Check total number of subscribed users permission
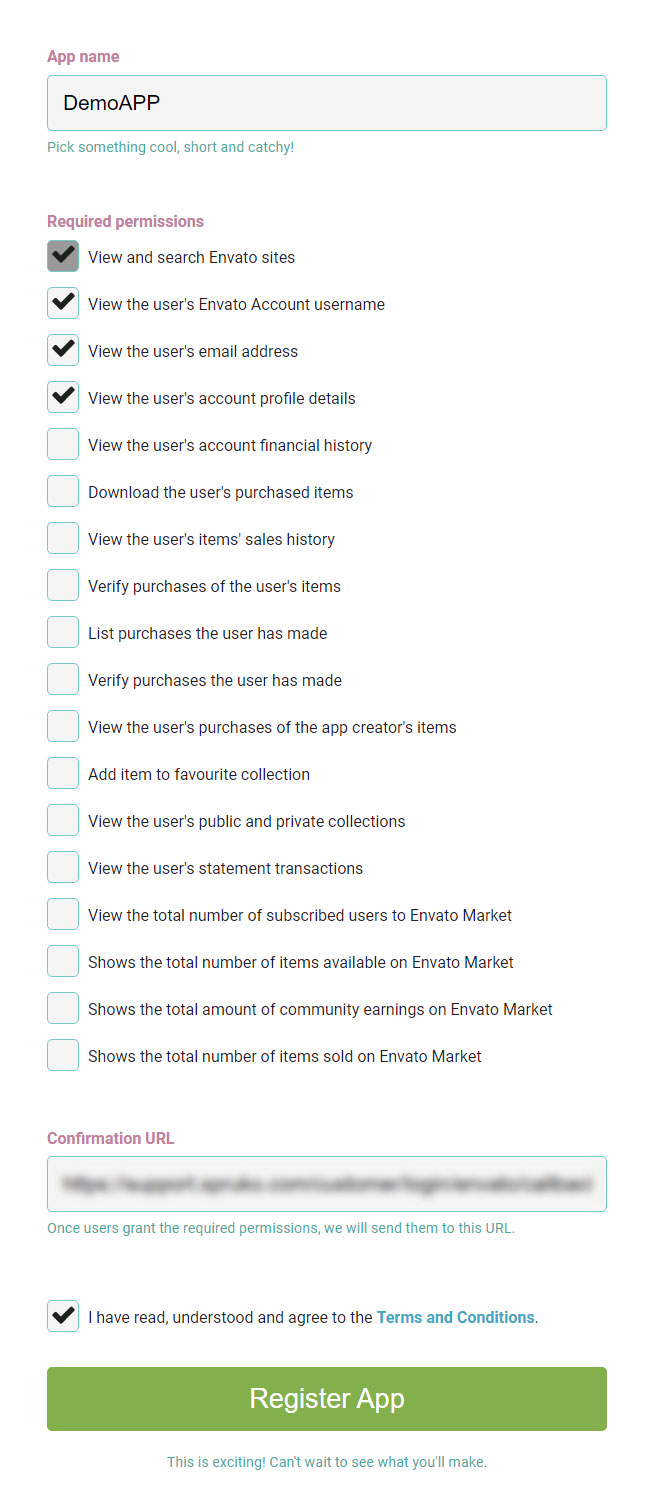This screenshot has width=661, height=1505. [63, 915]
